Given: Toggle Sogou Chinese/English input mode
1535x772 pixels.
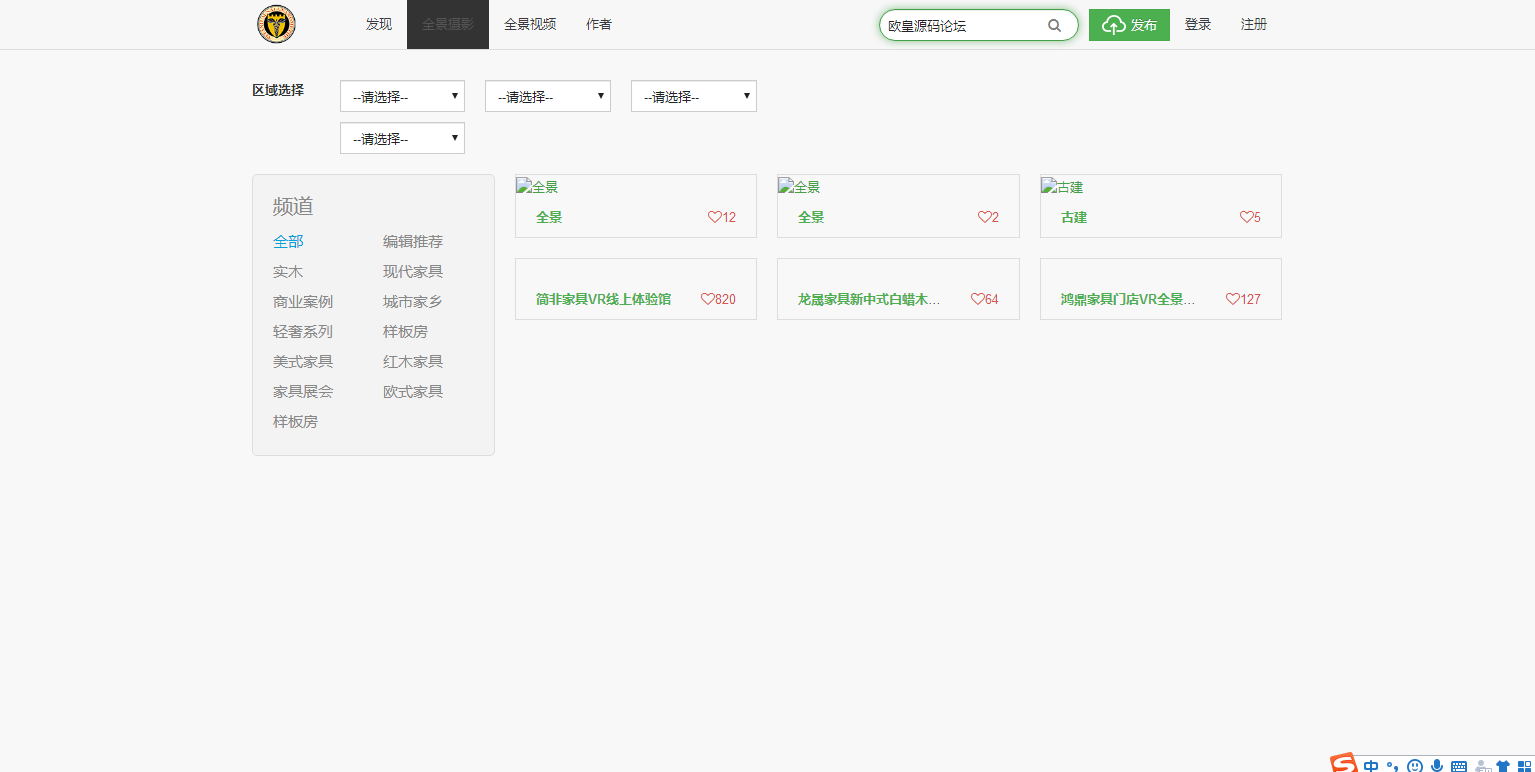Looking at the screenshot, I should 1371,765.
